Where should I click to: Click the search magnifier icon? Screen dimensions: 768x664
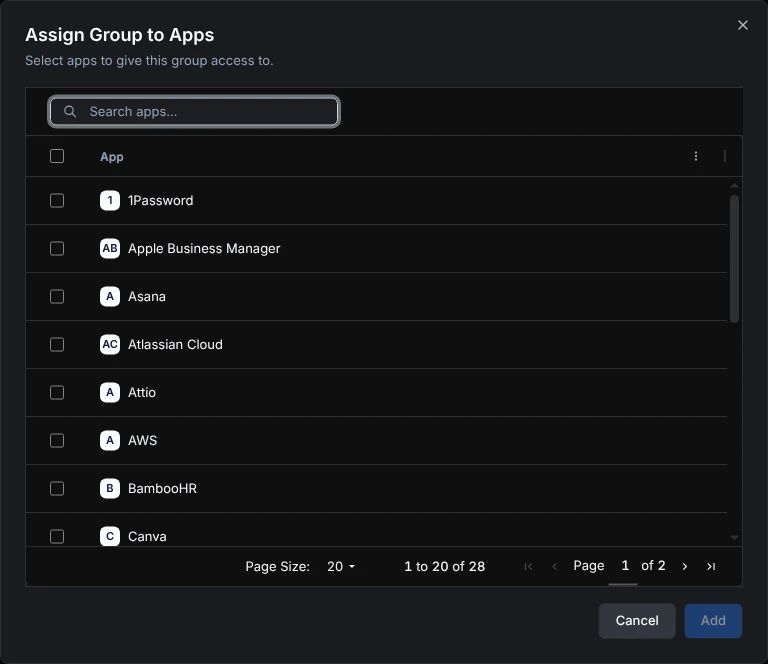click(70, 112)
